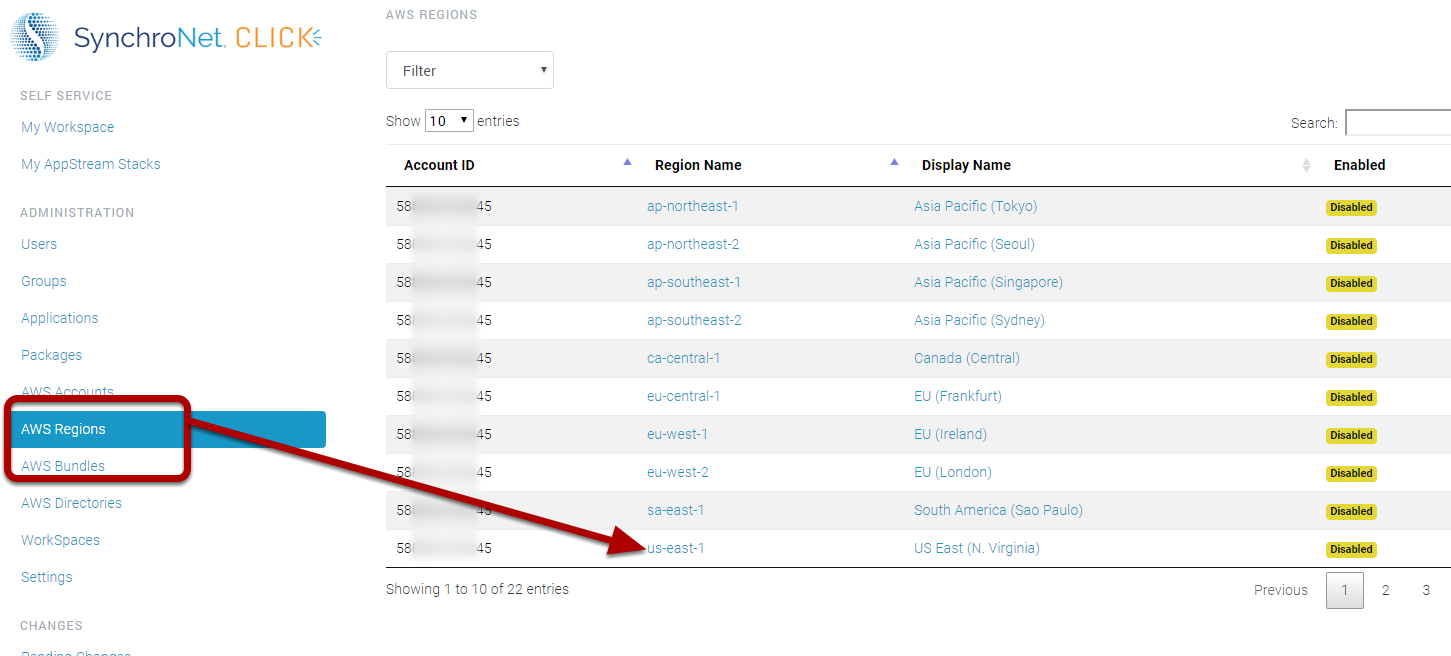The width and height of the screenshot is (1451, 656).
Task: Open the ap-southeast-2 region link
Action: pos(694,320)
